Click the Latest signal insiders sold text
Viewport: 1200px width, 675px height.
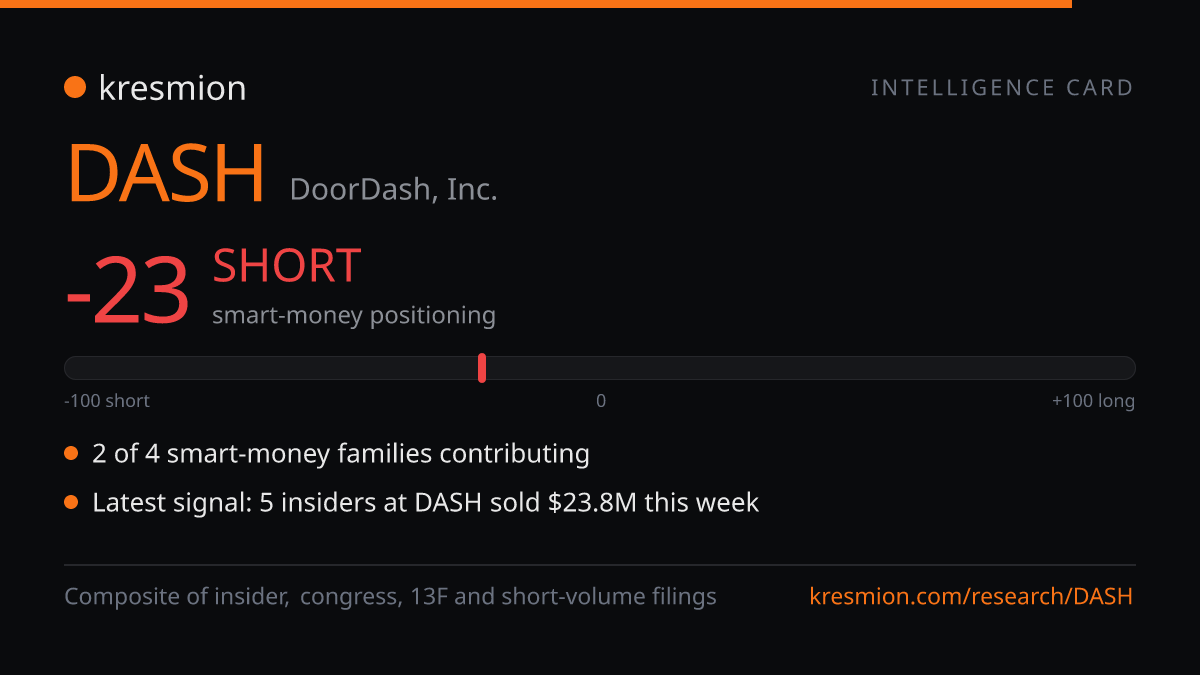coord(426,502)
